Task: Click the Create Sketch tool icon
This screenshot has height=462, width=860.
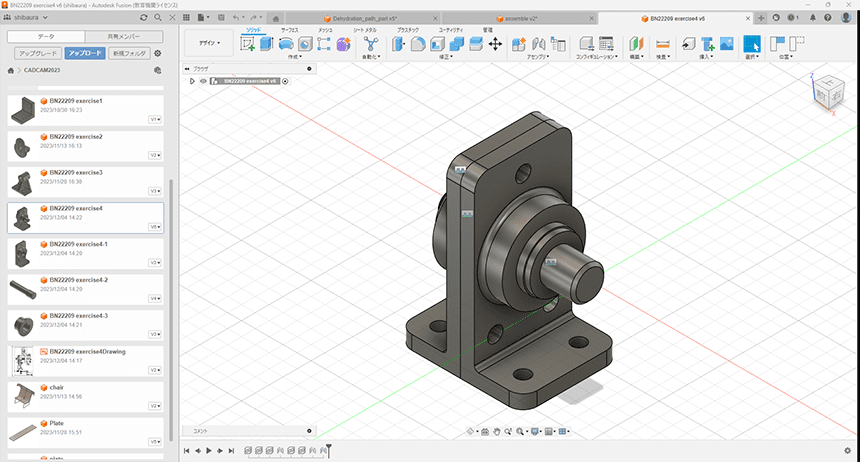Action: 247,44
